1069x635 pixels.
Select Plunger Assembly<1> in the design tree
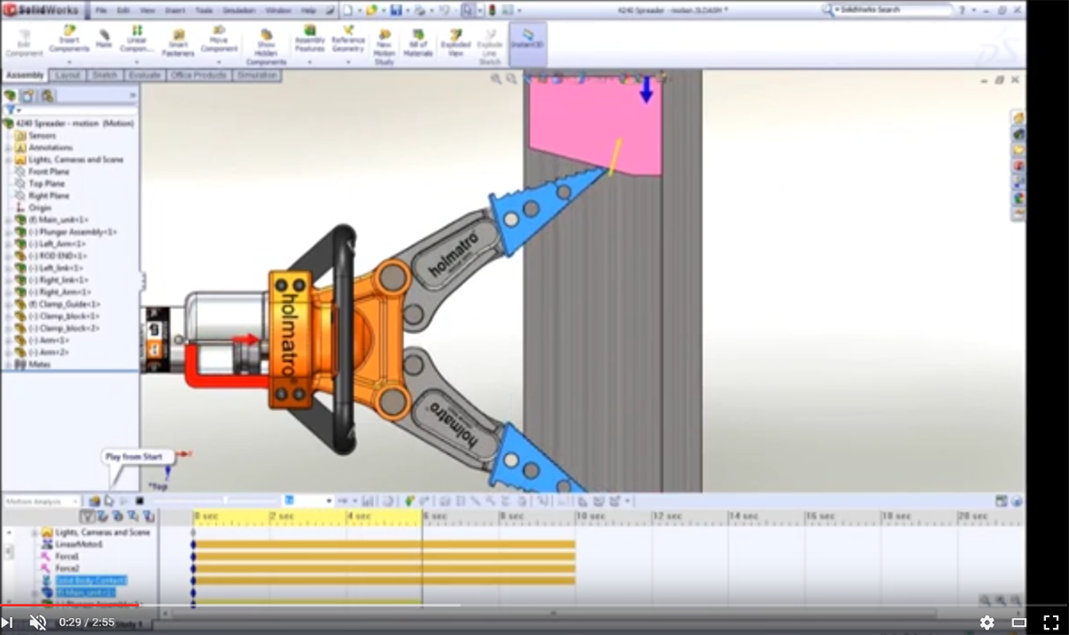72,232
